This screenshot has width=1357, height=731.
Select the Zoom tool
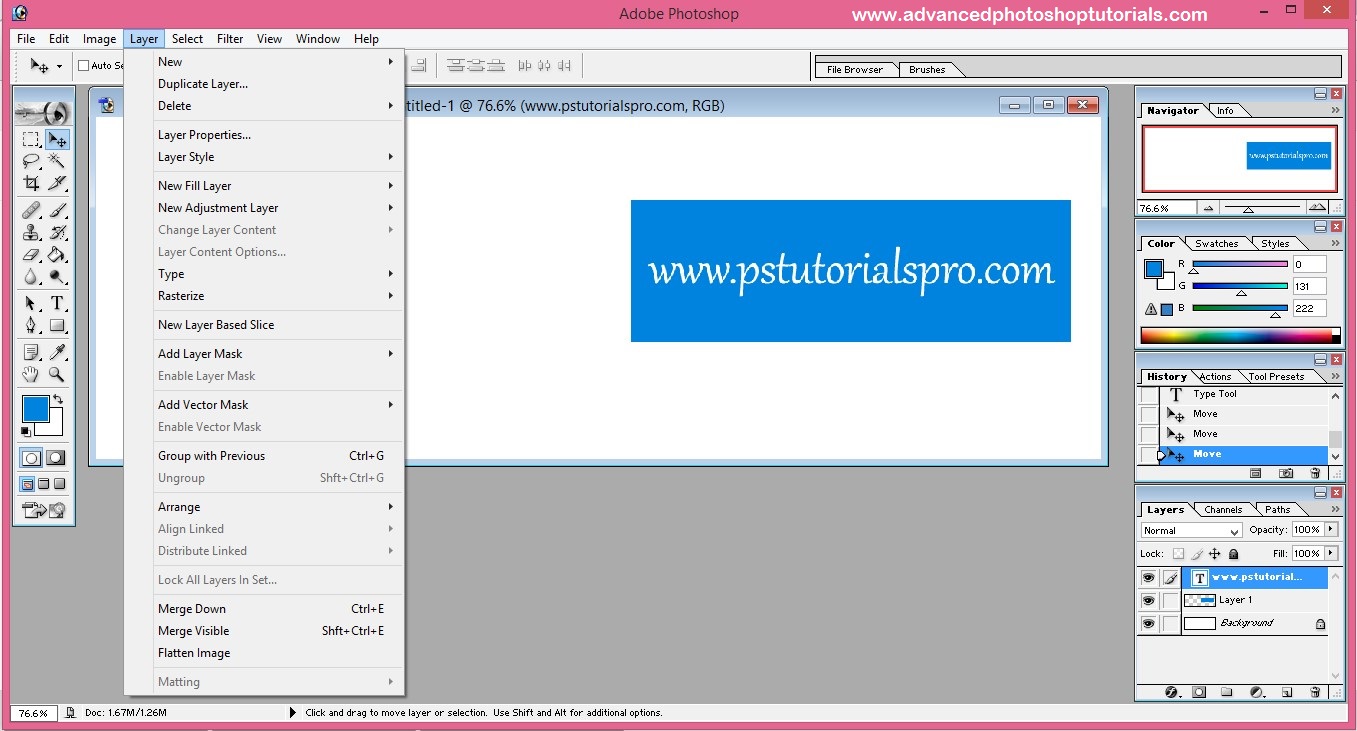(57, 375)
